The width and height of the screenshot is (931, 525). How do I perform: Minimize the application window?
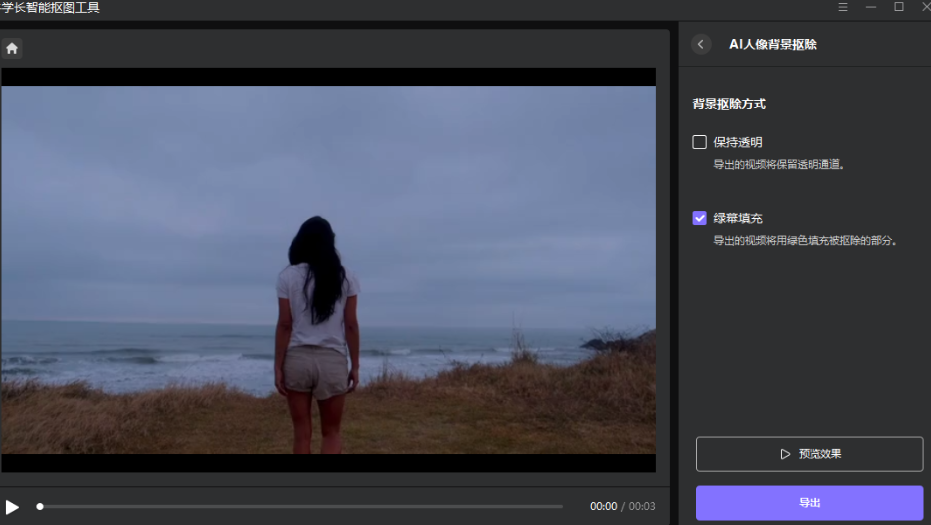coord(871,7)
